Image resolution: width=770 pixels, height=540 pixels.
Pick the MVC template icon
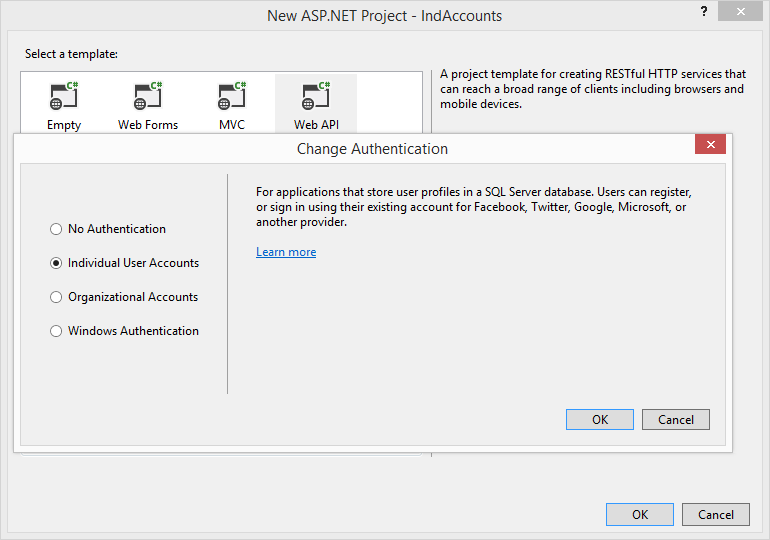pyautogui.click(x=232, y=98)
